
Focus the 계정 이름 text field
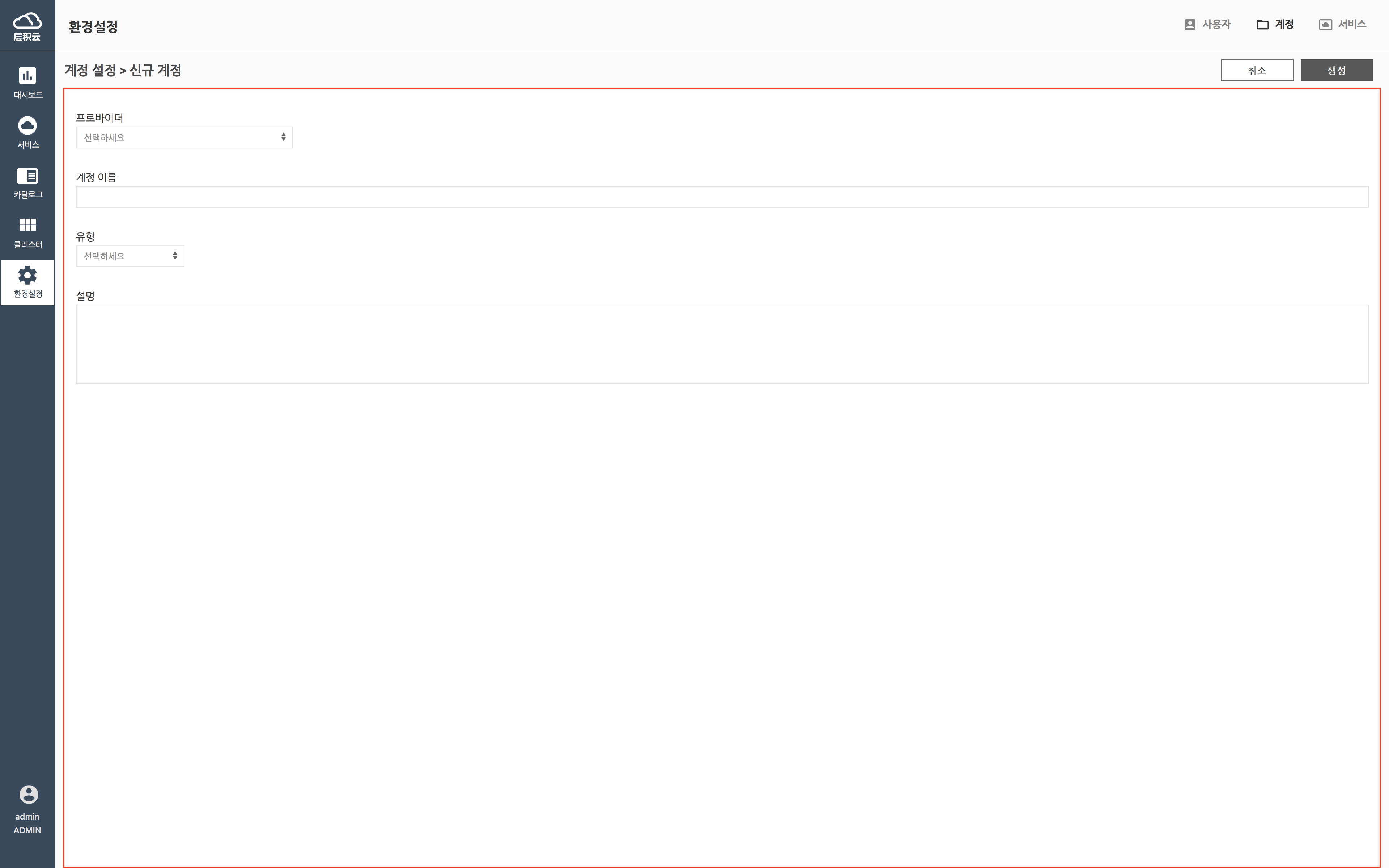coord(722,197)
